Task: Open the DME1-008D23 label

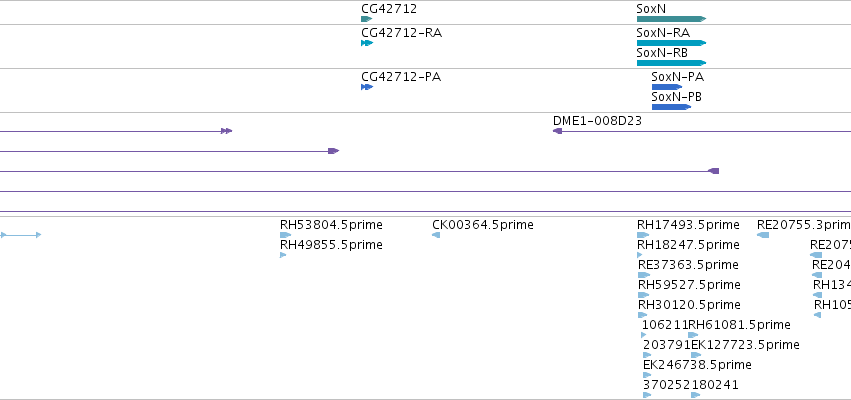Action: coord(597,120)
